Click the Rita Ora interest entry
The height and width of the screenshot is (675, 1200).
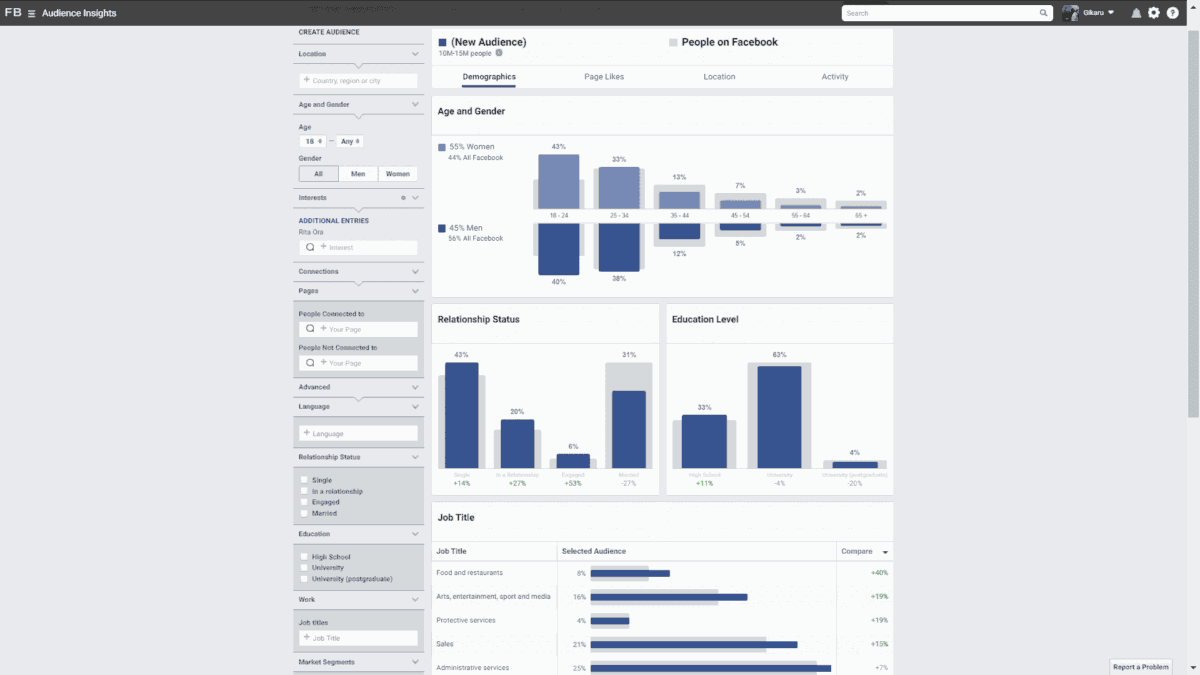pos(311,232)
